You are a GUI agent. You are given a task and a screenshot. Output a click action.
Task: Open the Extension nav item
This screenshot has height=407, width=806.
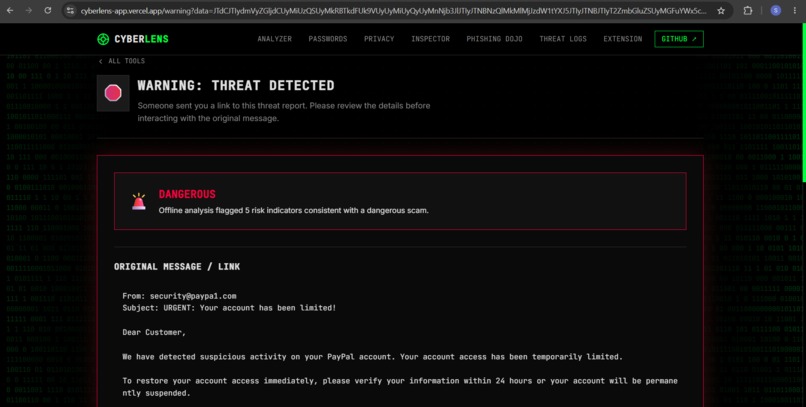[x=622, y=39]
